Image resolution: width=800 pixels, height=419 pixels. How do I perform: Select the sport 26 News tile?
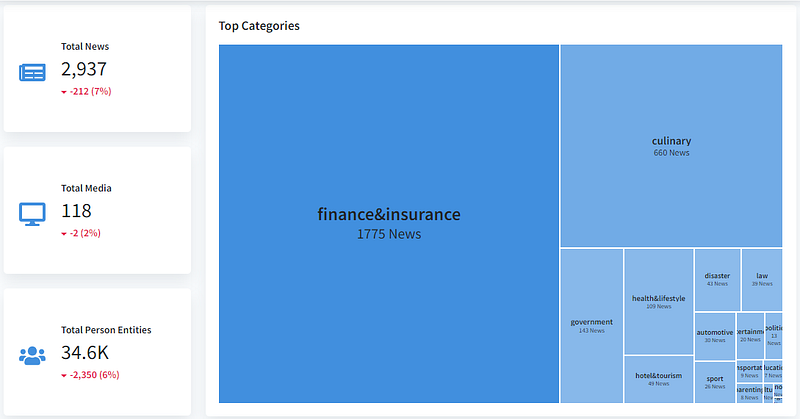coord(715,382)
